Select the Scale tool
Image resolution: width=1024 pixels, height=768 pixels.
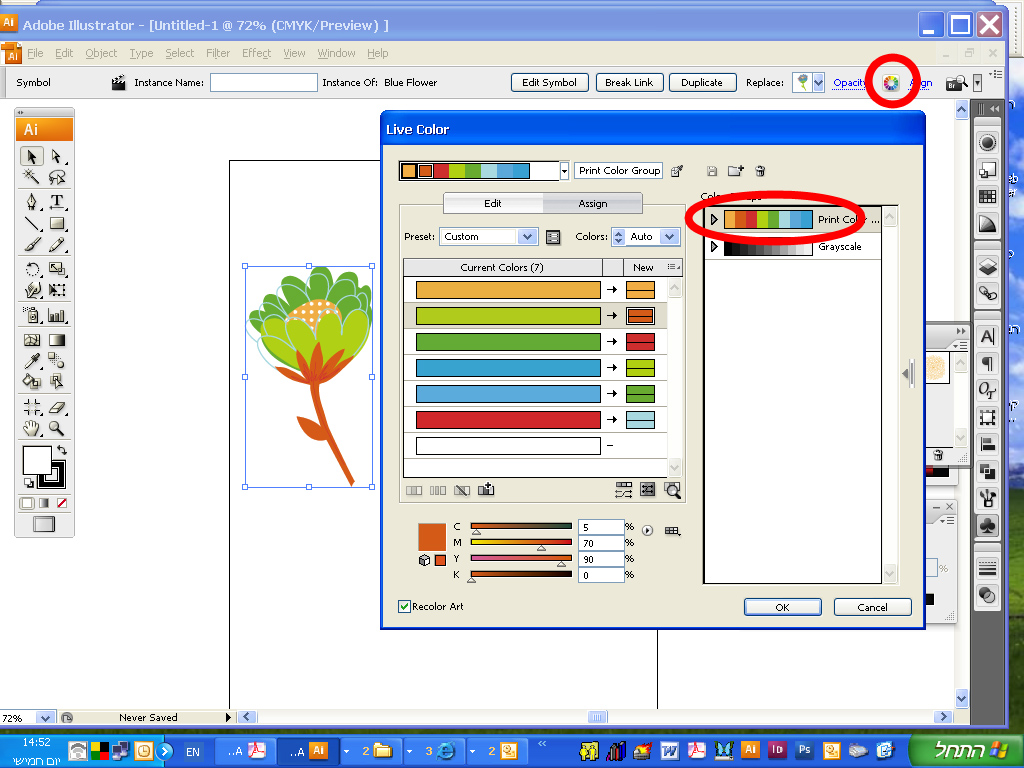pos(57,268)
